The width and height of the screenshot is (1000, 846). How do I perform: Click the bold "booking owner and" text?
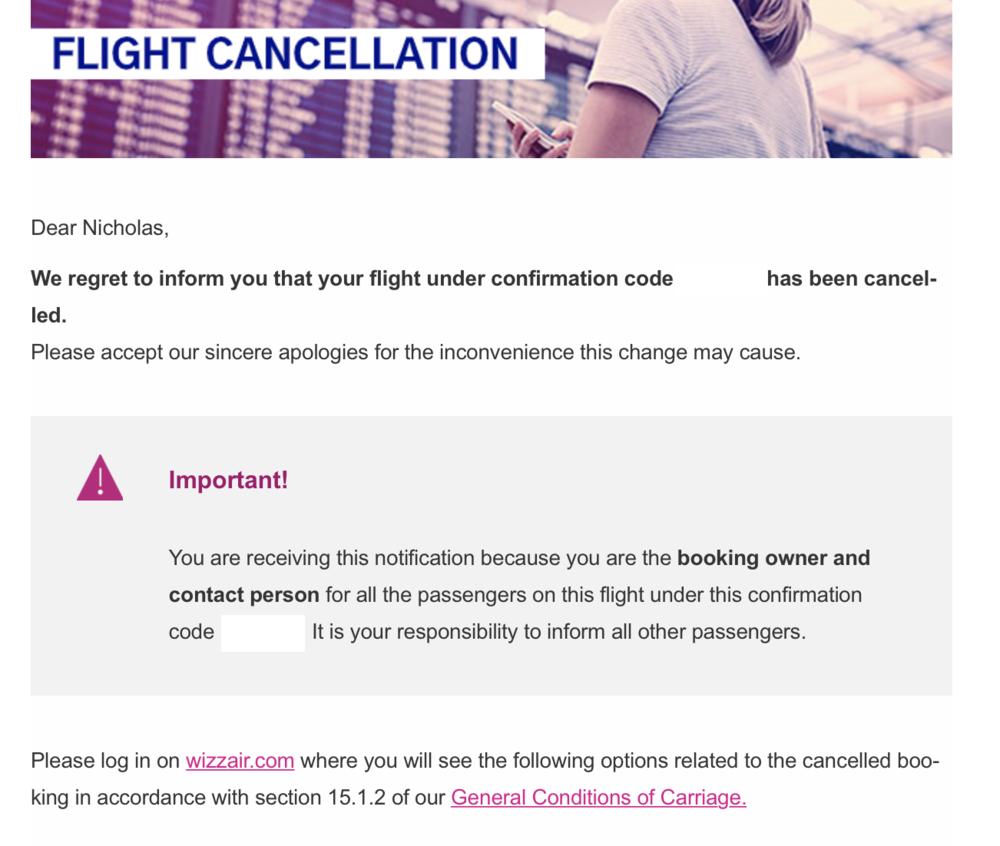[773, 558]
